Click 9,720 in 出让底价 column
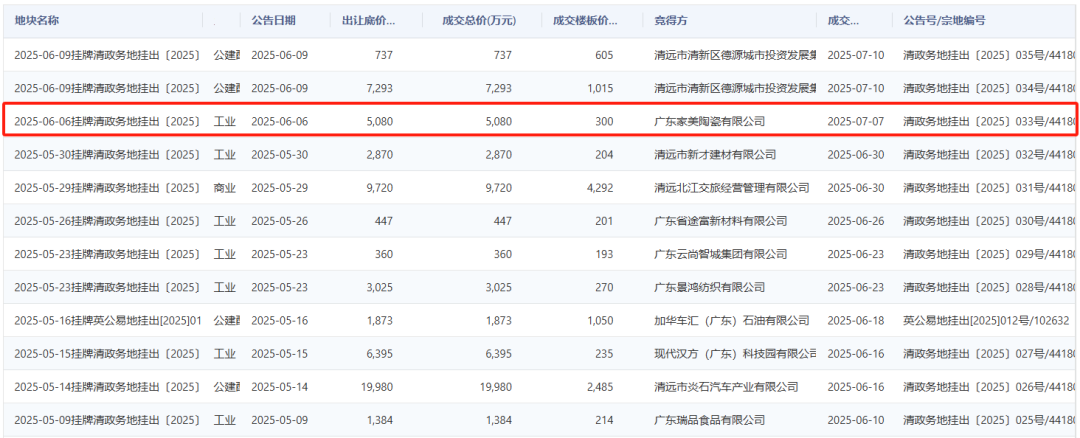The height and width of the screenshot is (438, 1080). pyautogui.click(x=379, y=187)
